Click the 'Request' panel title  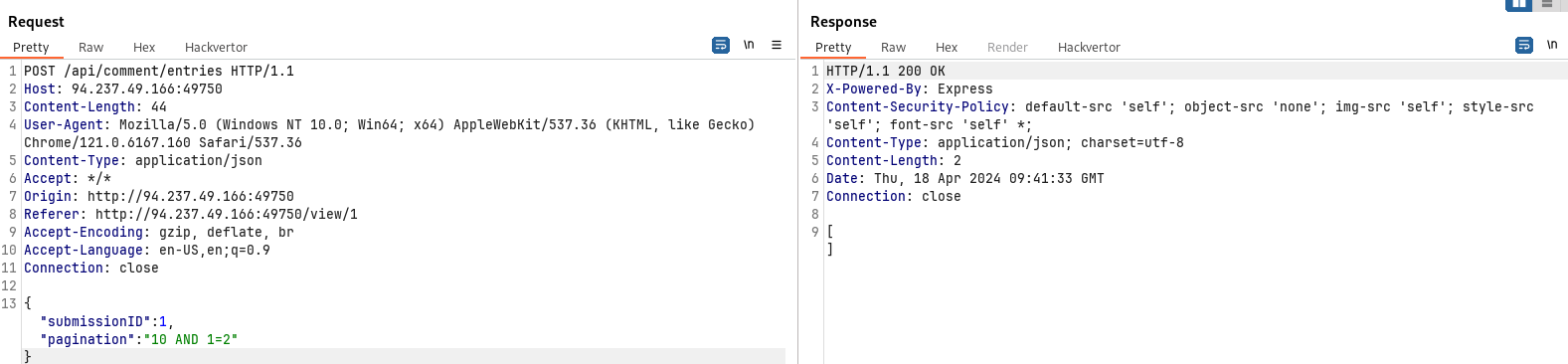click(36, 22)
